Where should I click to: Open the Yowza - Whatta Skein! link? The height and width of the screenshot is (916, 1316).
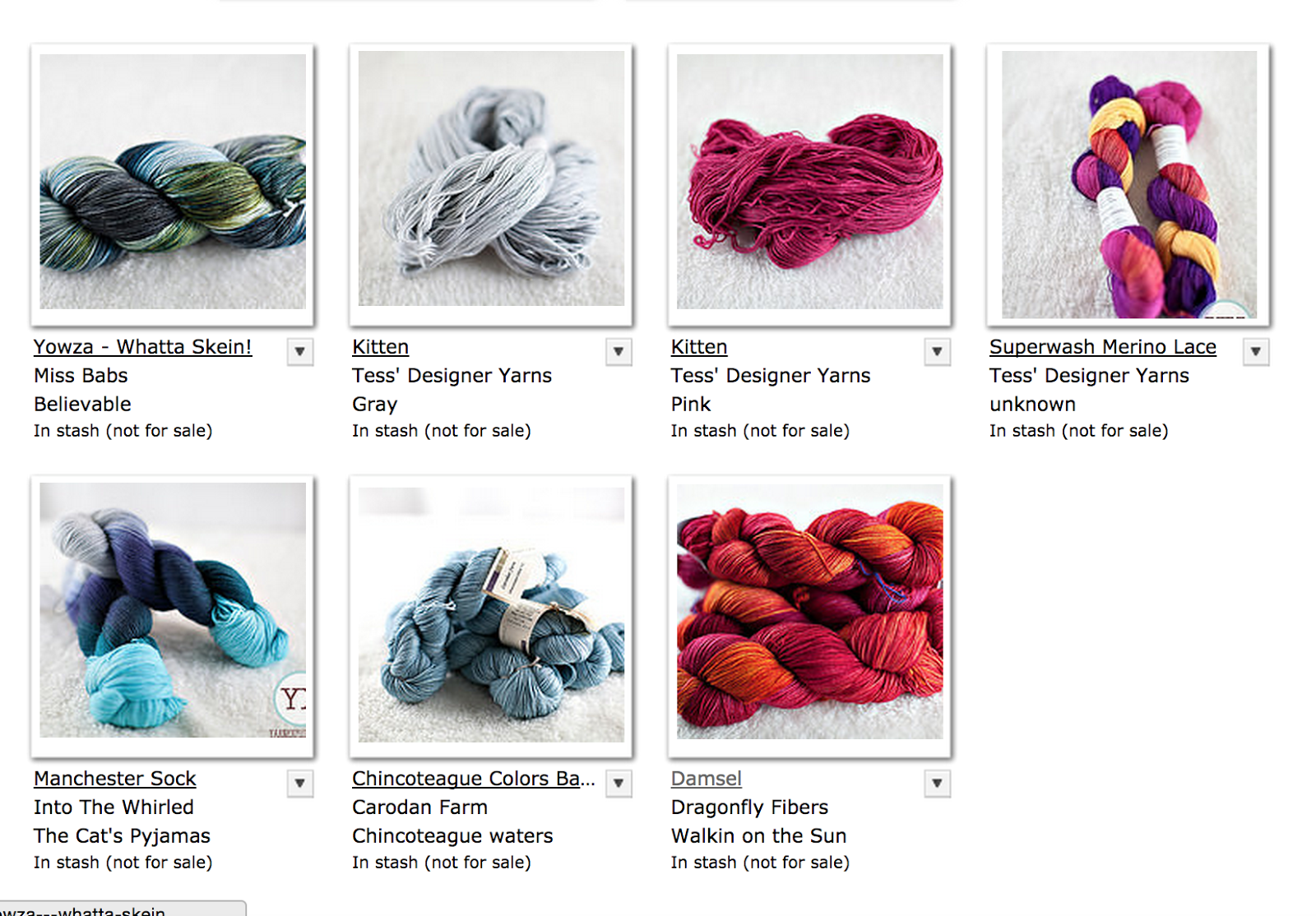pos(143,347)
